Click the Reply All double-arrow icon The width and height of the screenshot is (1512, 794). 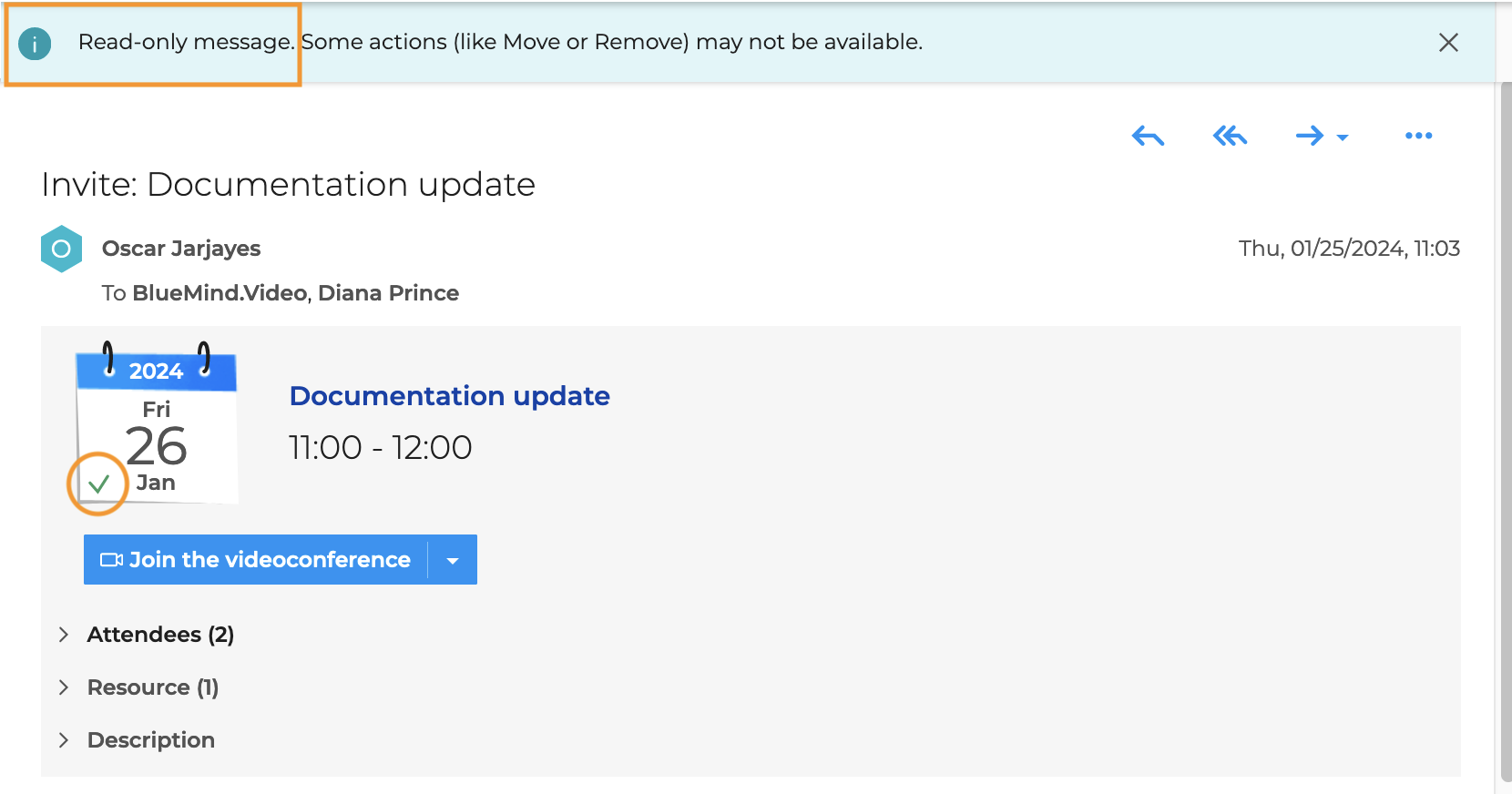point(1230,137)
